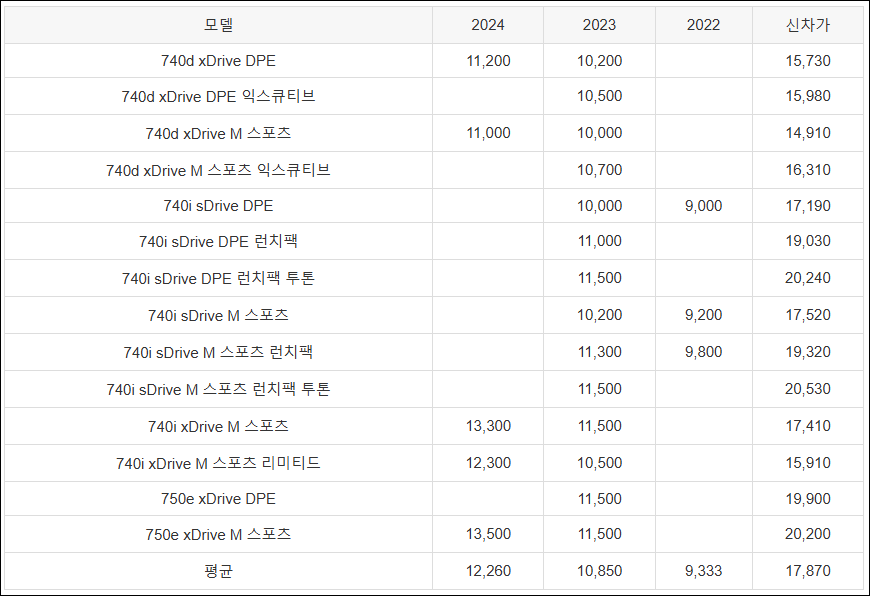Click 2024 price 13,500
This screenshot has width=870, height=596.
pyautogui.click(x=488, y=534)
